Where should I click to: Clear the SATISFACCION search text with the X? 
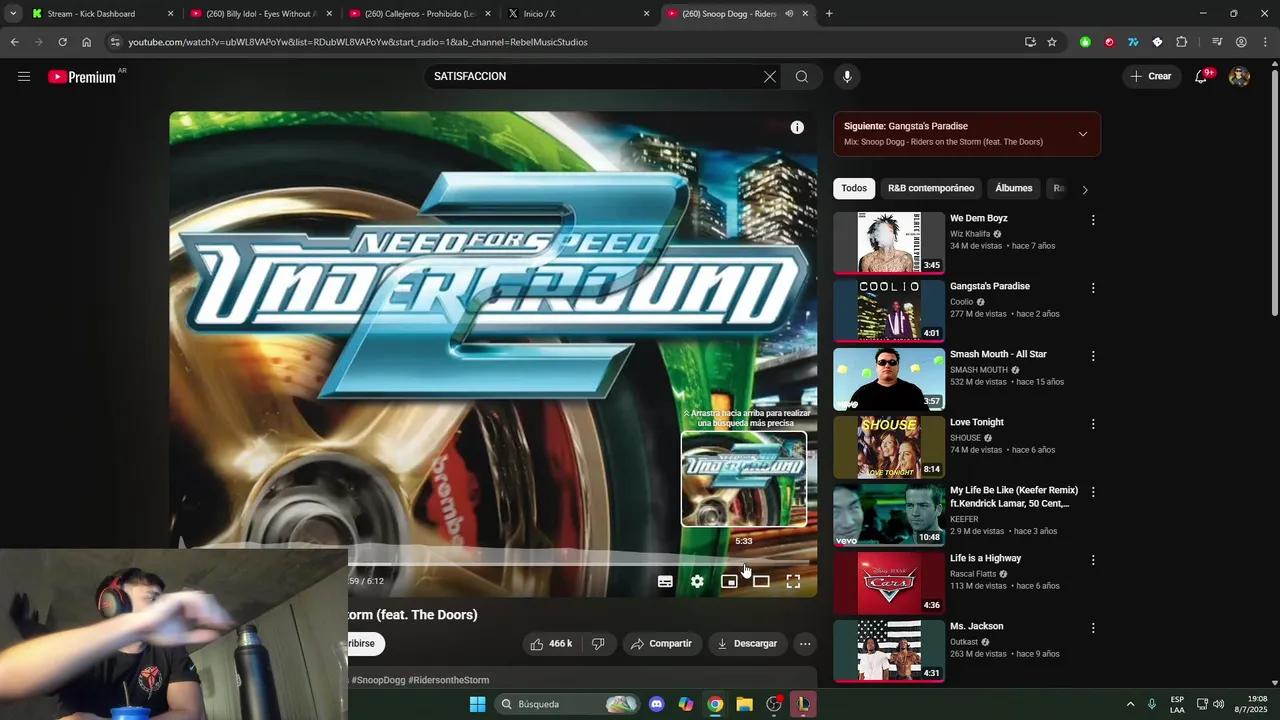[x=770, y=76]
